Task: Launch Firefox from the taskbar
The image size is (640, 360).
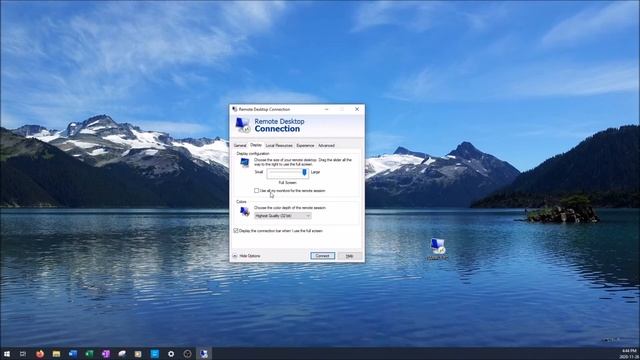Action: 40,354
